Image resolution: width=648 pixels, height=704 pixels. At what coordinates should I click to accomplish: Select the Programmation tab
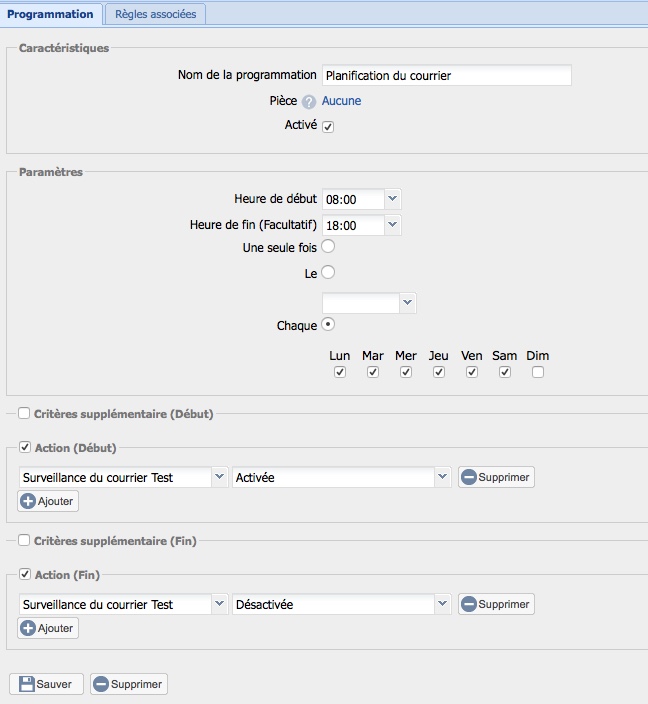pos(50,14)
